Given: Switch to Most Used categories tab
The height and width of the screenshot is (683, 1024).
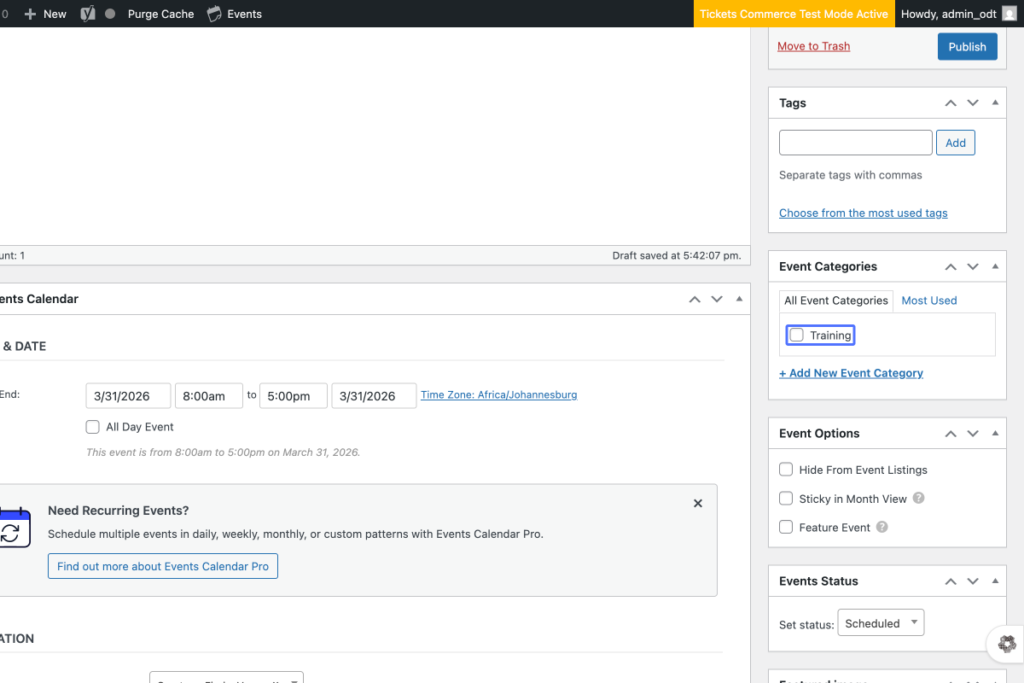Looking at the screenshot, I should pyautogui.click(x=929, y=300).
